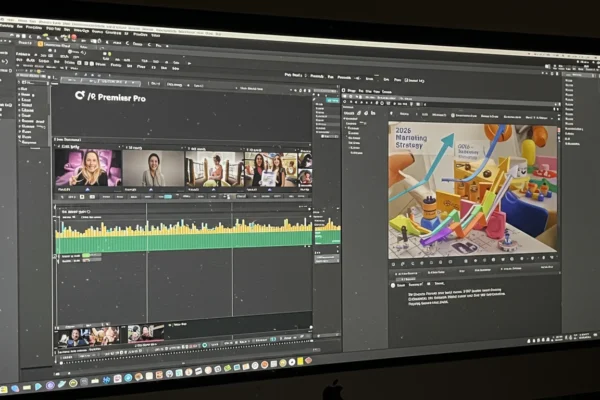Screen dimensions: 600x400
Task: Click the paragraph of text under the preview panel
Action: [x=455, y=298]
